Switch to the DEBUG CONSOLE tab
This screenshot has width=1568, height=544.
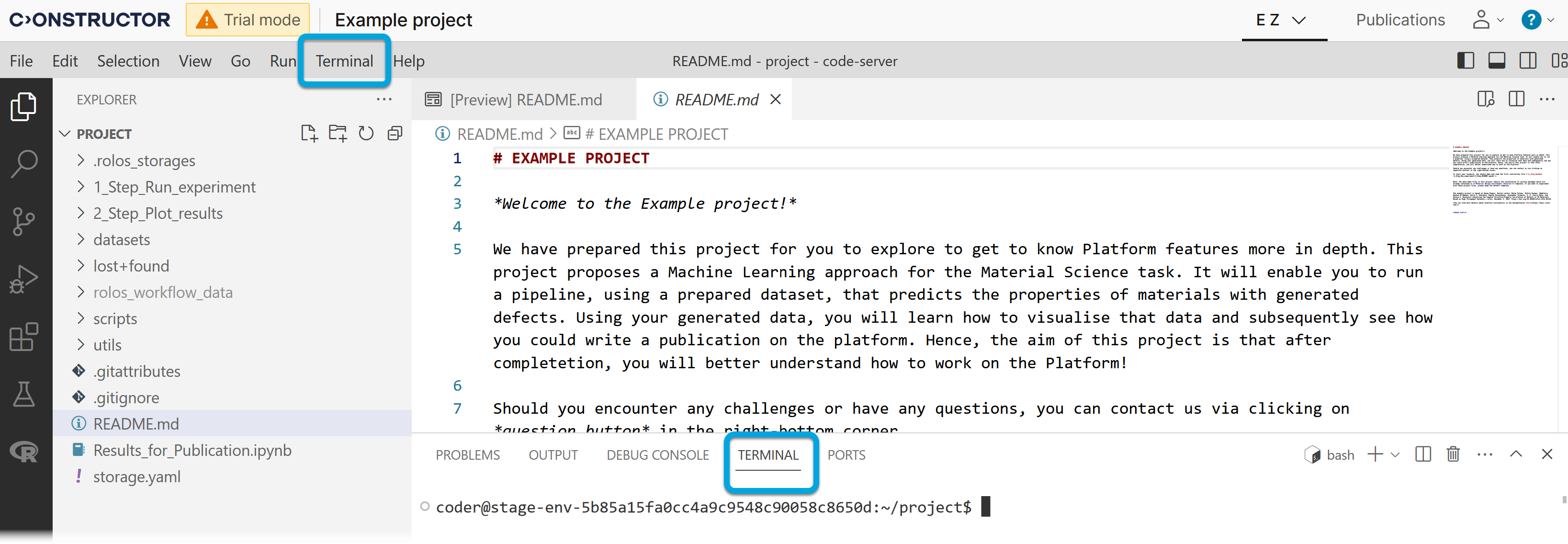tap(657, 454)
